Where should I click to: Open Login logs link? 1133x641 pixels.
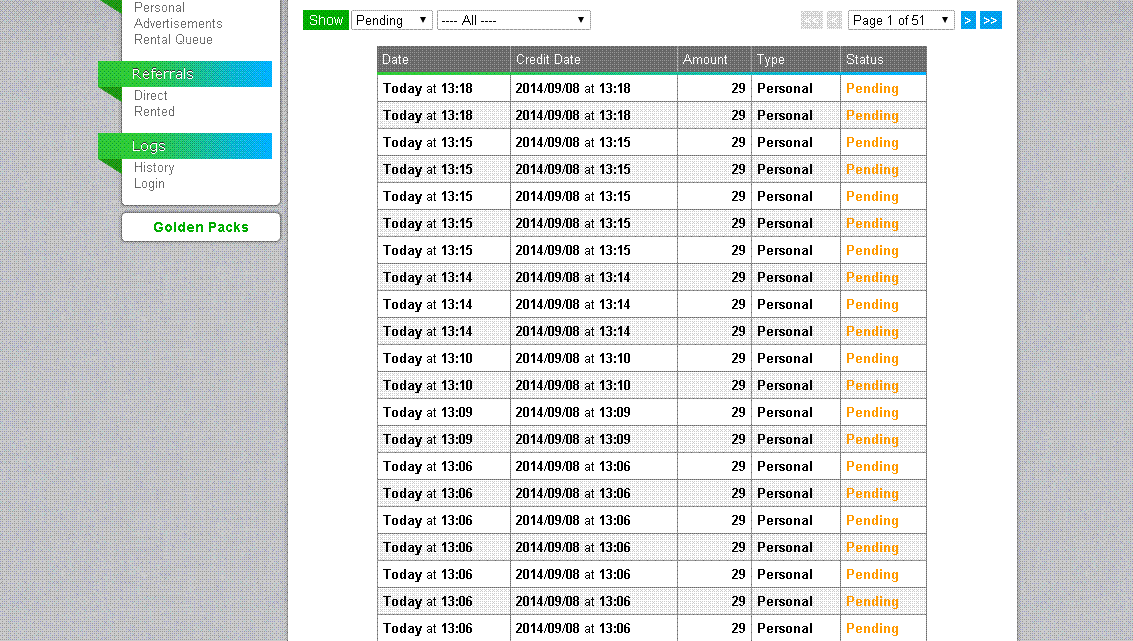tap(149, 184)
